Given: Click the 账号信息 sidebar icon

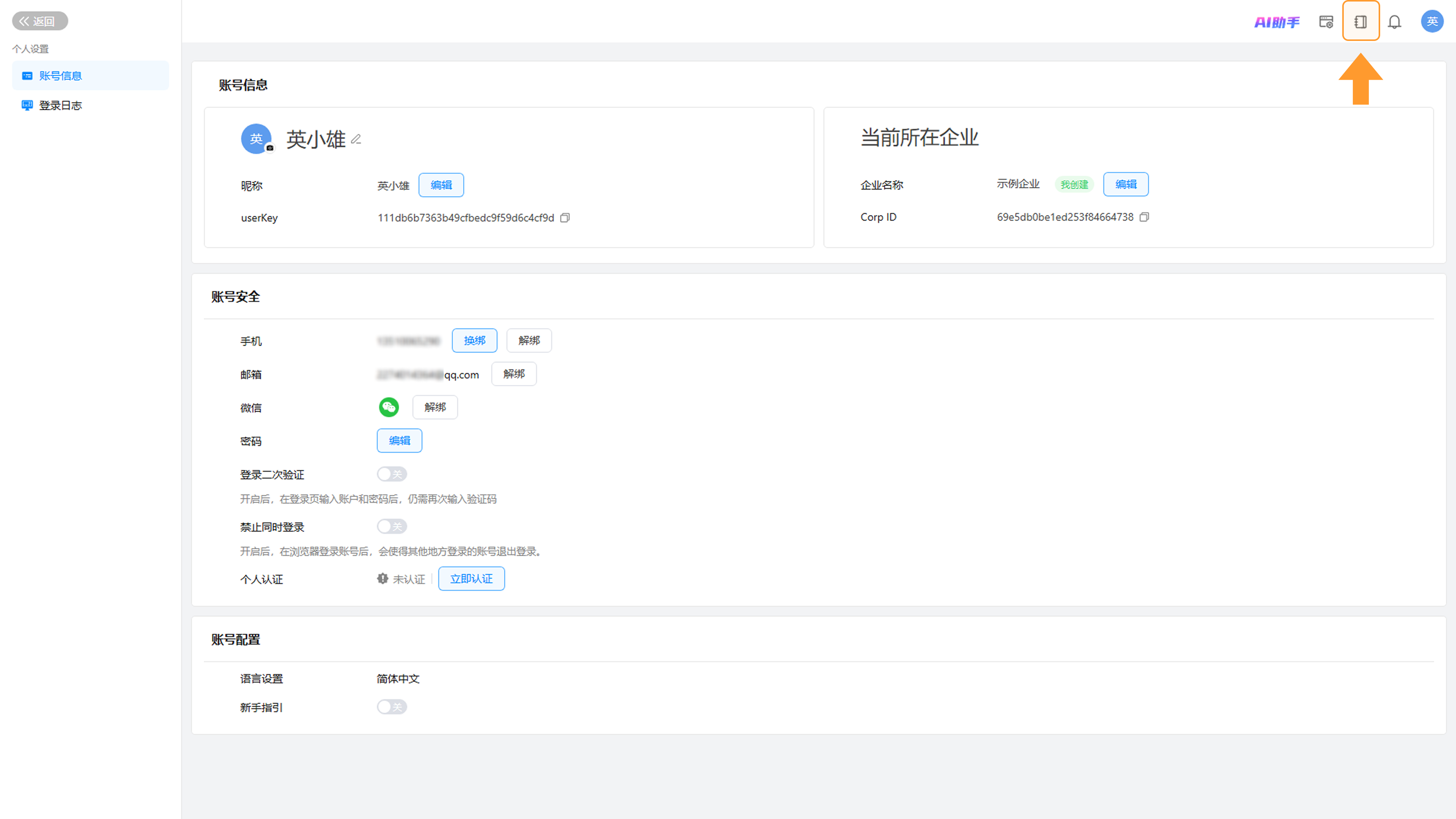Looking at the screenshot, I should (27, 76).
